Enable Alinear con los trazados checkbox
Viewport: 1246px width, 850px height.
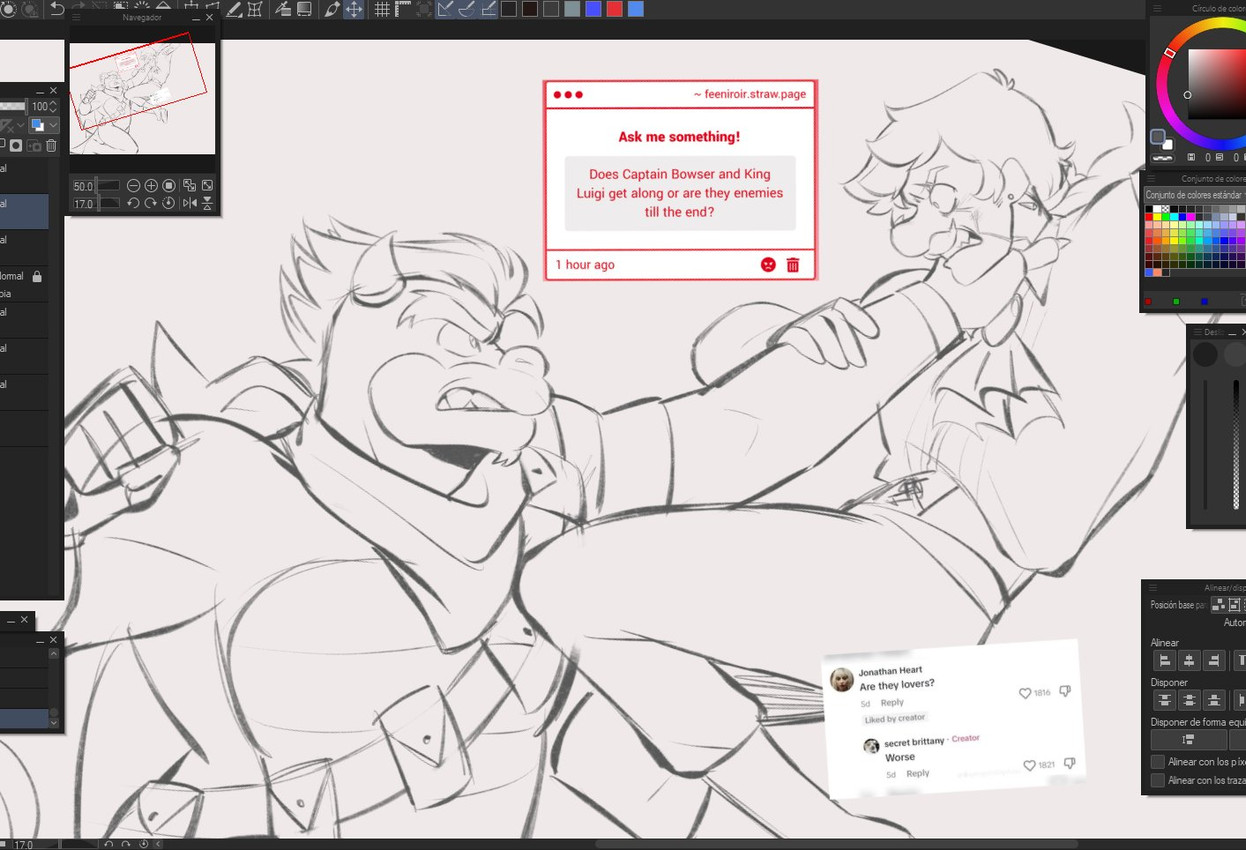pos(1158,780)
